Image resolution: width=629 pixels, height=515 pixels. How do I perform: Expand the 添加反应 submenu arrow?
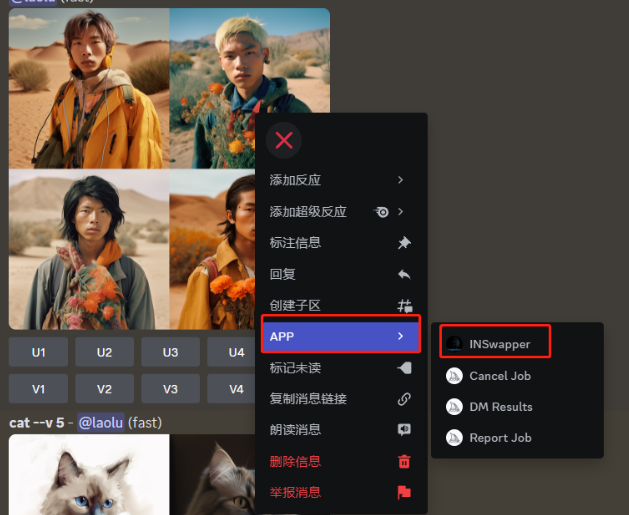tap(401, 180)
